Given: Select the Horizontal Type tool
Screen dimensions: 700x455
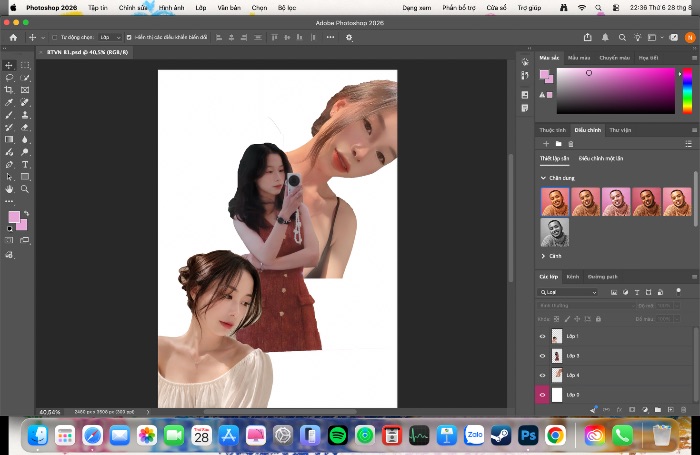Looking at the screenshot, I should 25,164.
